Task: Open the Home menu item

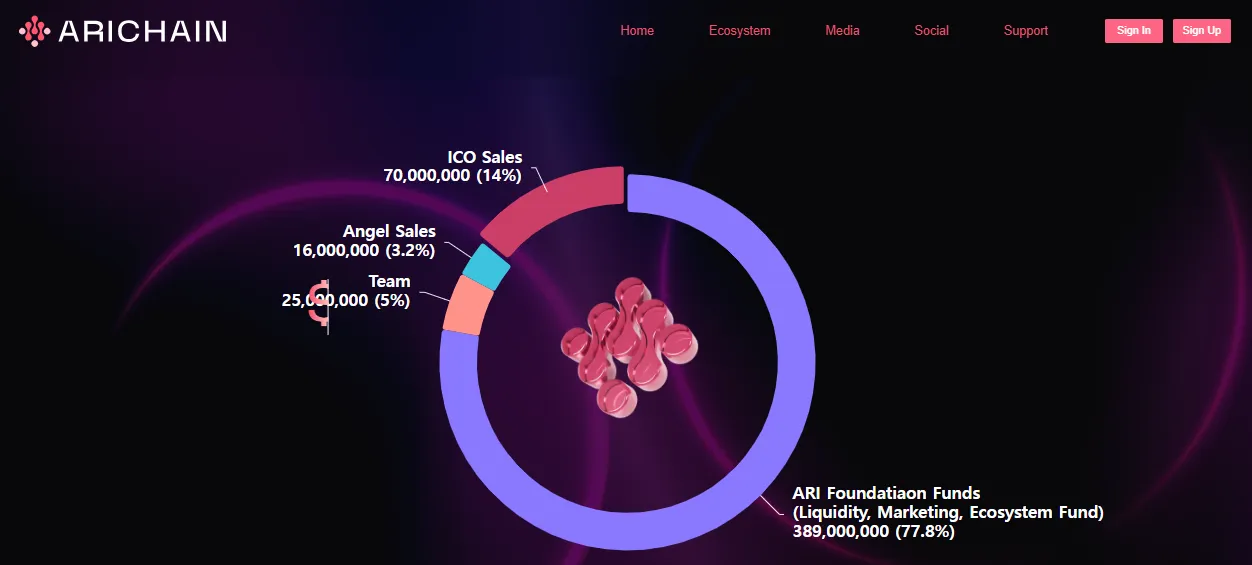Action: pyautogui.click(x=637, y=31)
